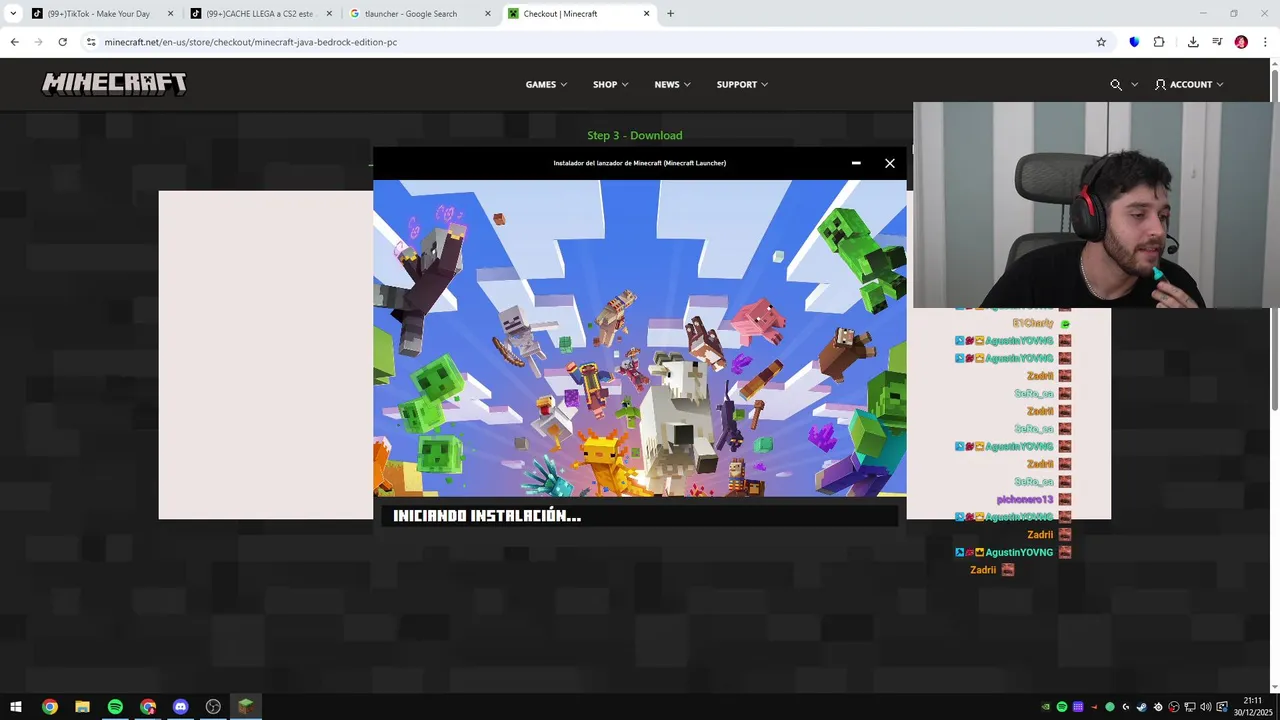Open a new browser tab
1280x720 pixels.
click(671, 14)
